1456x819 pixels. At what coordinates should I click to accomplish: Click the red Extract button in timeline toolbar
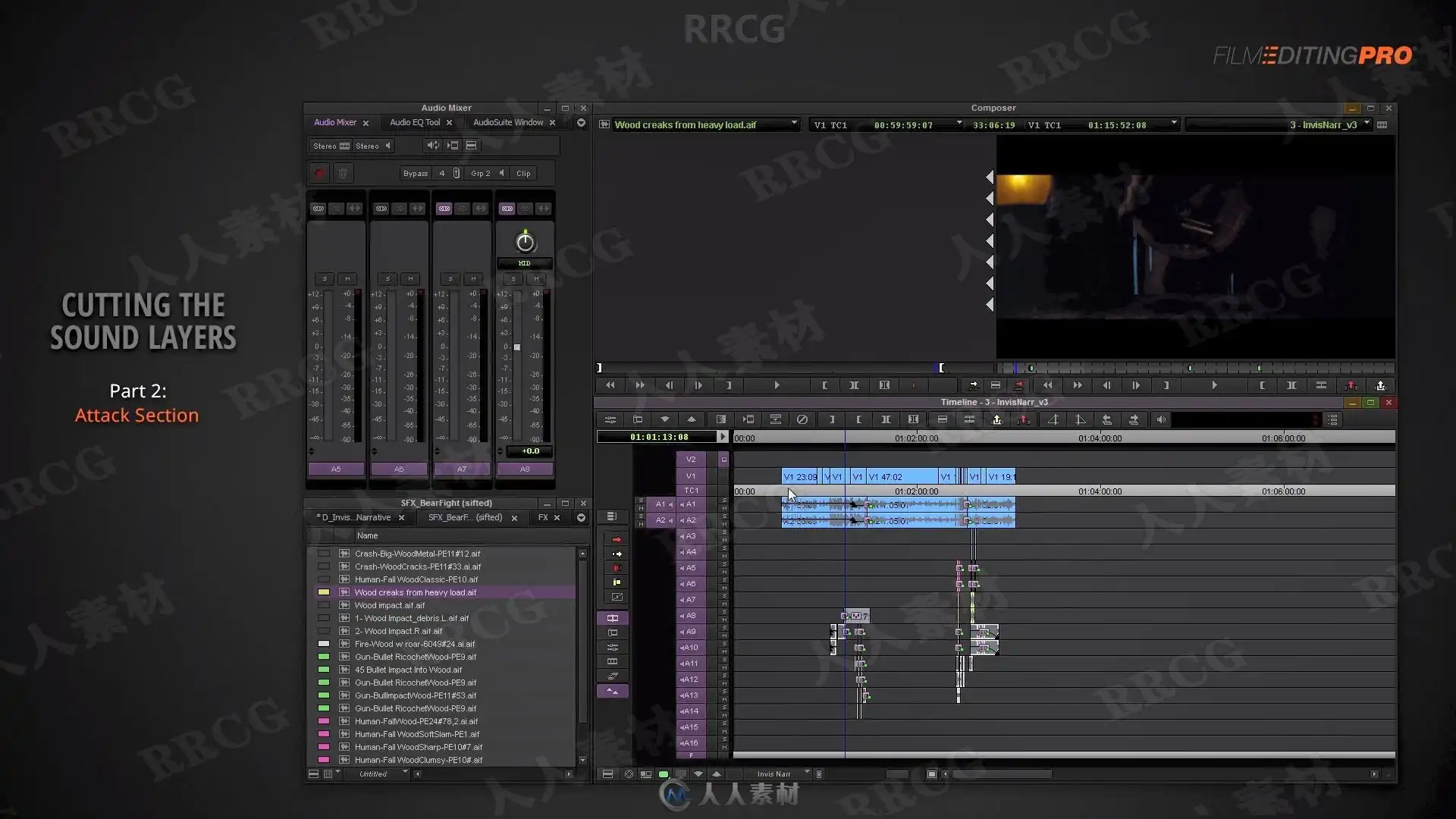[1024, 419]
